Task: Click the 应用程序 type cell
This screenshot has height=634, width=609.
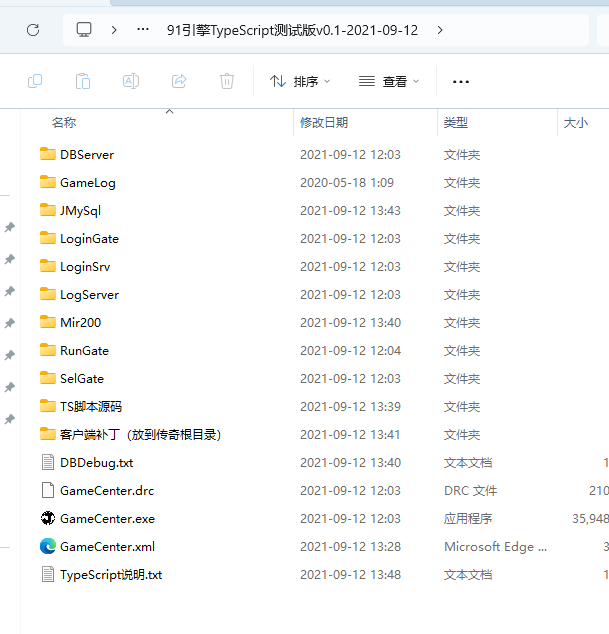Action: [468, 518]
